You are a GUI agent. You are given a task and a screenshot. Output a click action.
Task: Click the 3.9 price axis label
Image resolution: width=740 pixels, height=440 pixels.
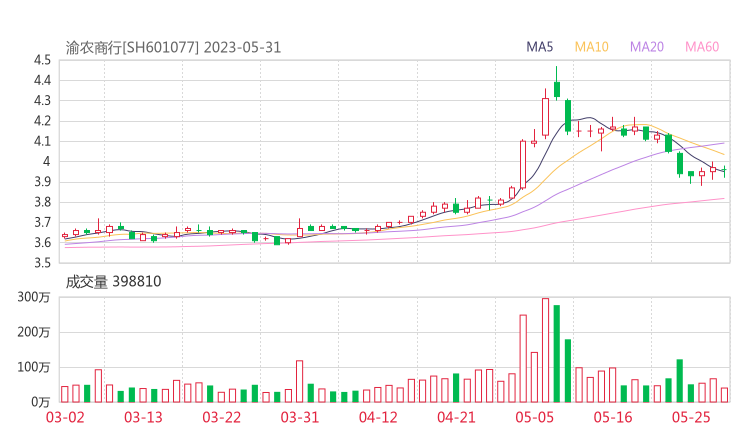tap(42, 182)
